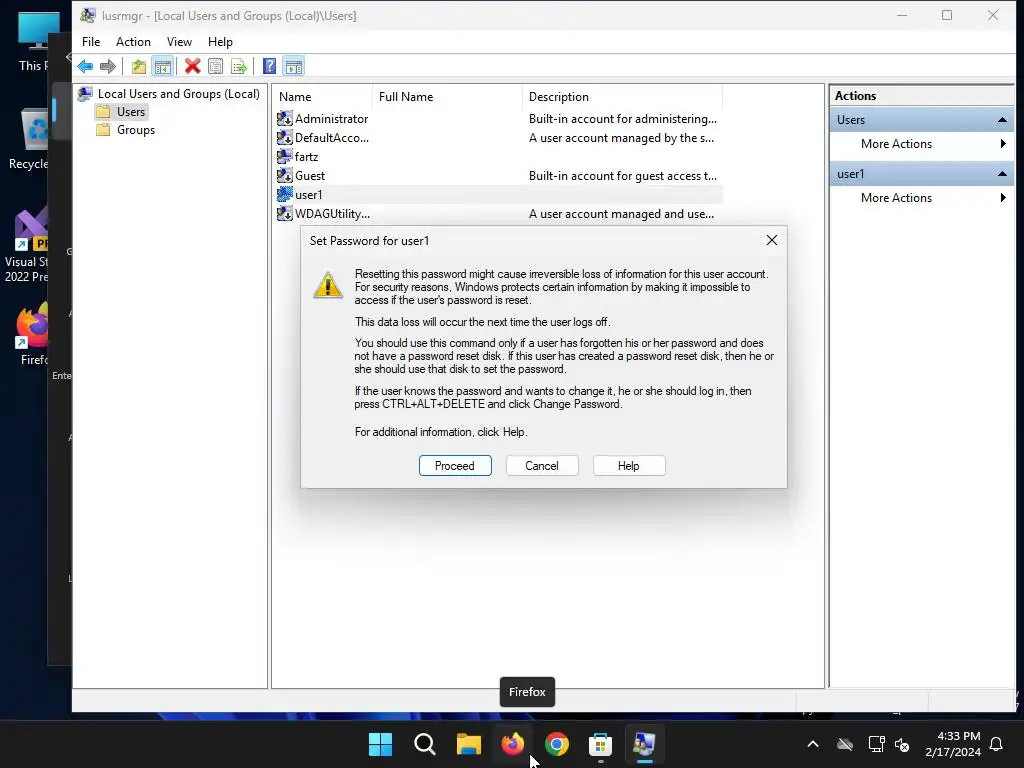The height and width of the screenshot is (768, 1024).
Task: Click lusrmgr taskbar icon
Action: (645, 744)
